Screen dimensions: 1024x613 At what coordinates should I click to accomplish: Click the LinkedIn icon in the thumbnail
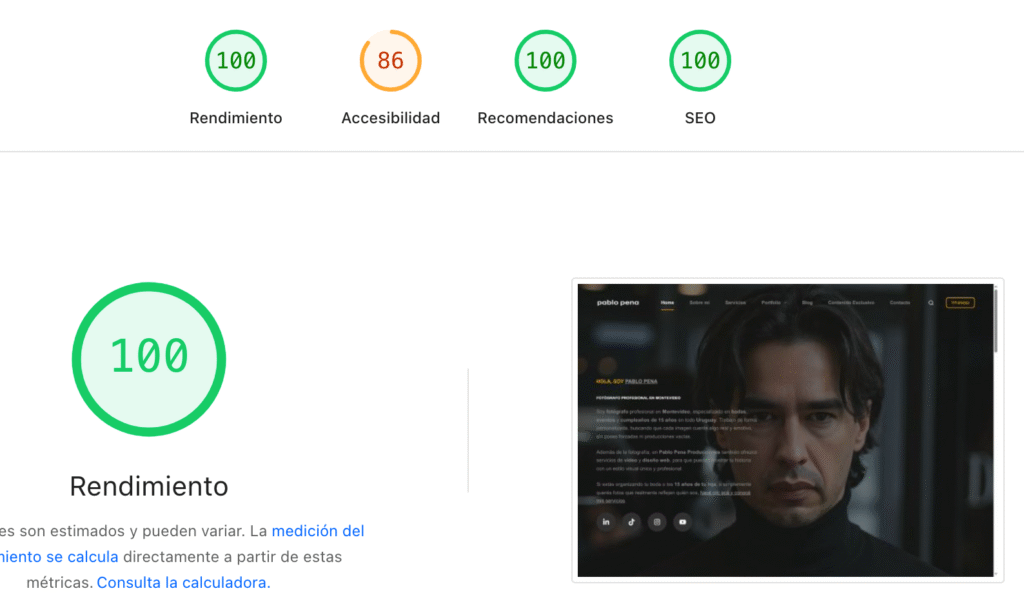click(606, 522)
